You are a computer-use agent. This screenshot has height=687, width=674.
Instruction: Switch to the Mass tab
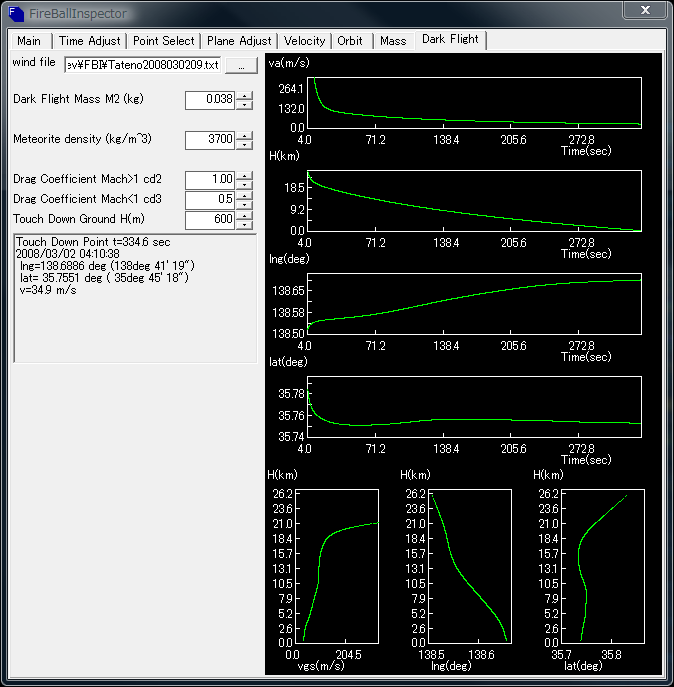coord(393,41)
